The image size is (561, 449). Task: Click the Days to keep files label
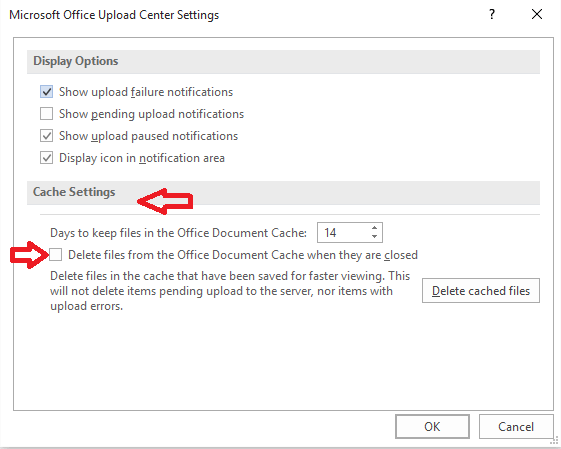179,233
